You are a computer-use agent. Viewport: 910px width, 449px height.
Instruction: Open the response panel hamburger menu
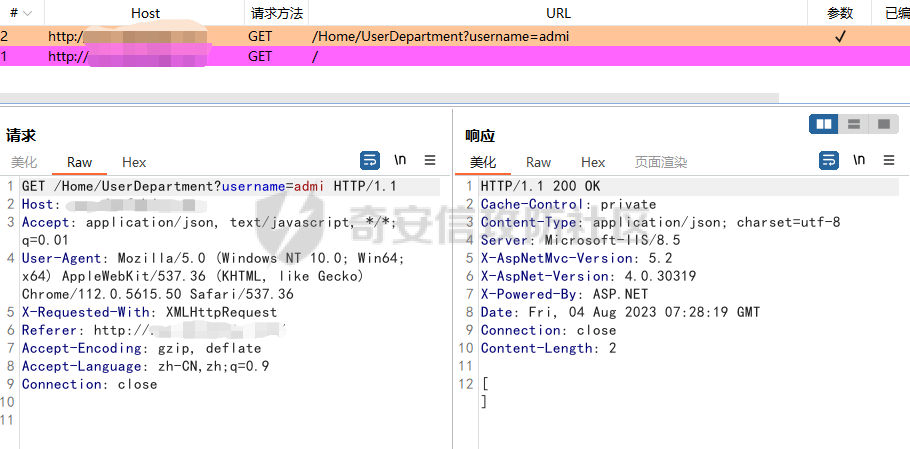click(x=889, y=160)
